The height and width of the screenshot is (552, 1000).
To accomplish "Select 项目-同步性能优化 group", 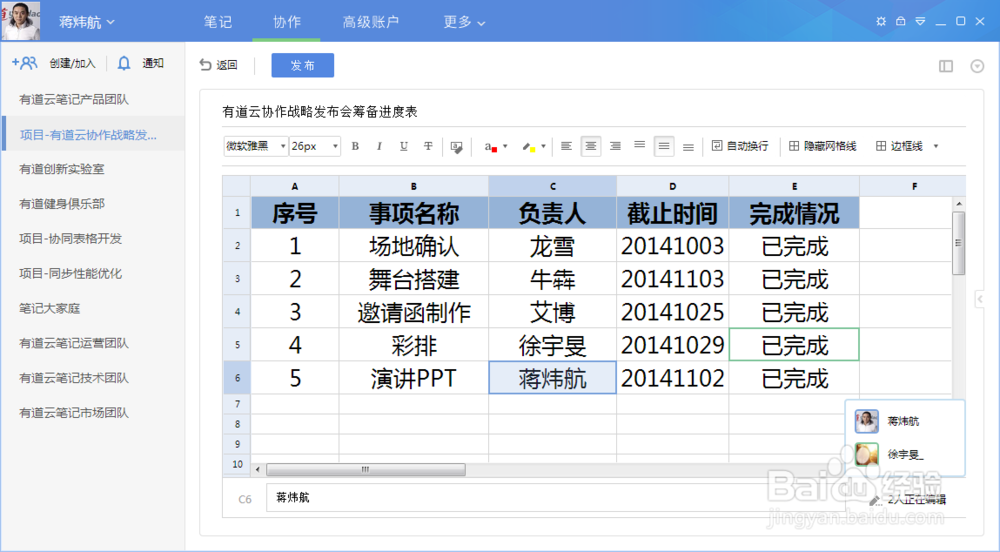I will (93, 273).
